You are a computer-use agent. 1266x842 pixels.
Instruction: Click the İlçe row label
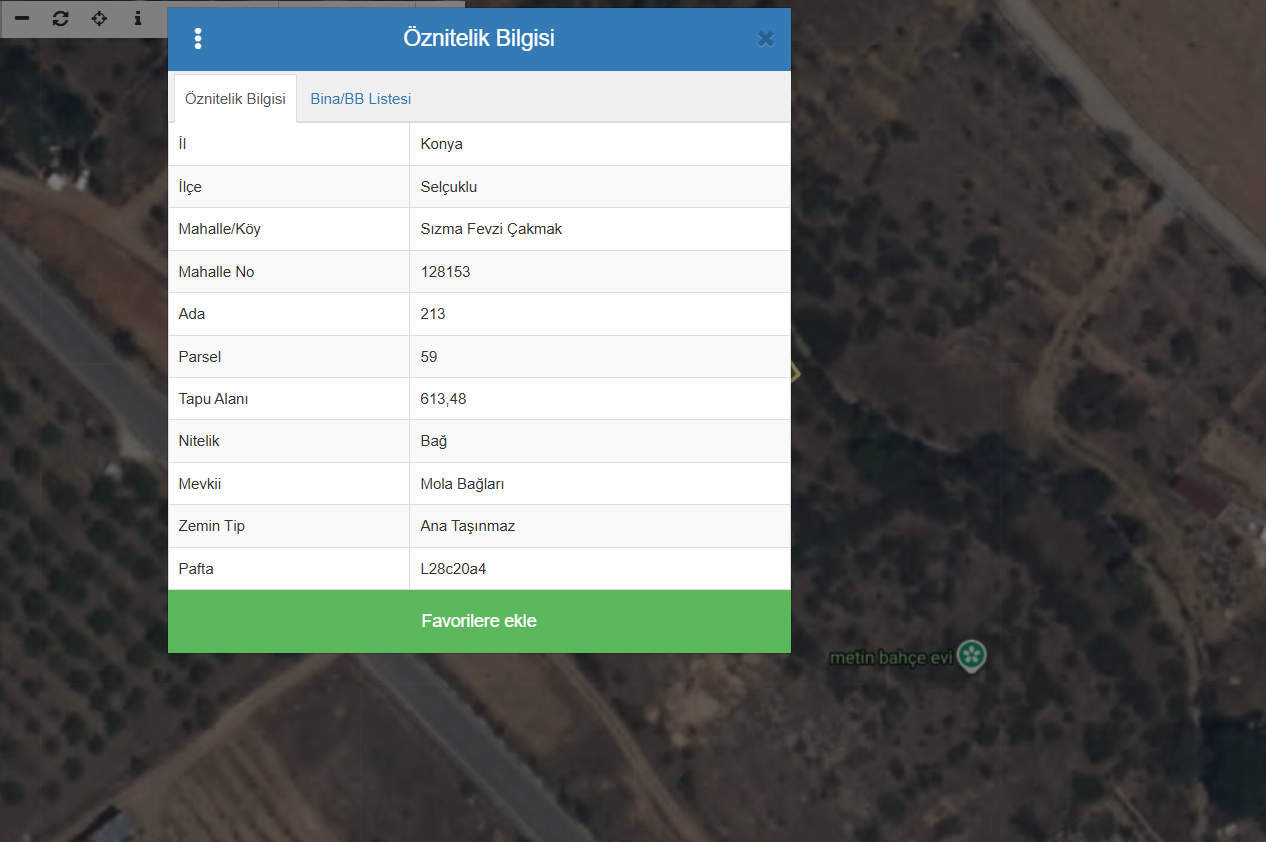190,187
